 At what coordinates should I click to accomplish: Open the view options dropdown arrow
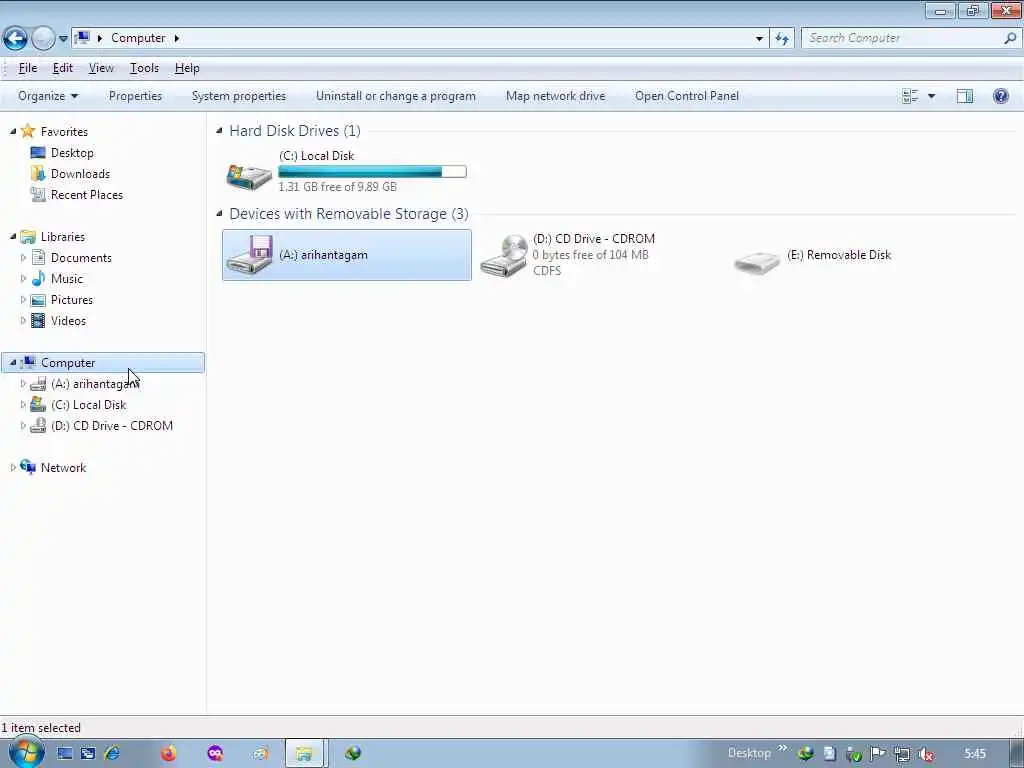pyautogui.click(x=931, y=96)
